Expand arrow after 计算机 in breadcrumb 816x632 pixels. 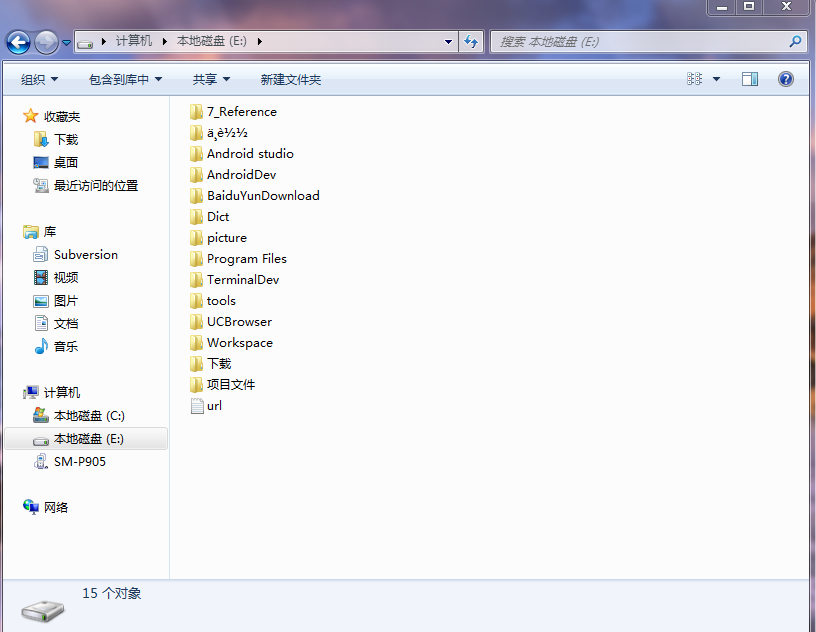(x=164, y=42)
